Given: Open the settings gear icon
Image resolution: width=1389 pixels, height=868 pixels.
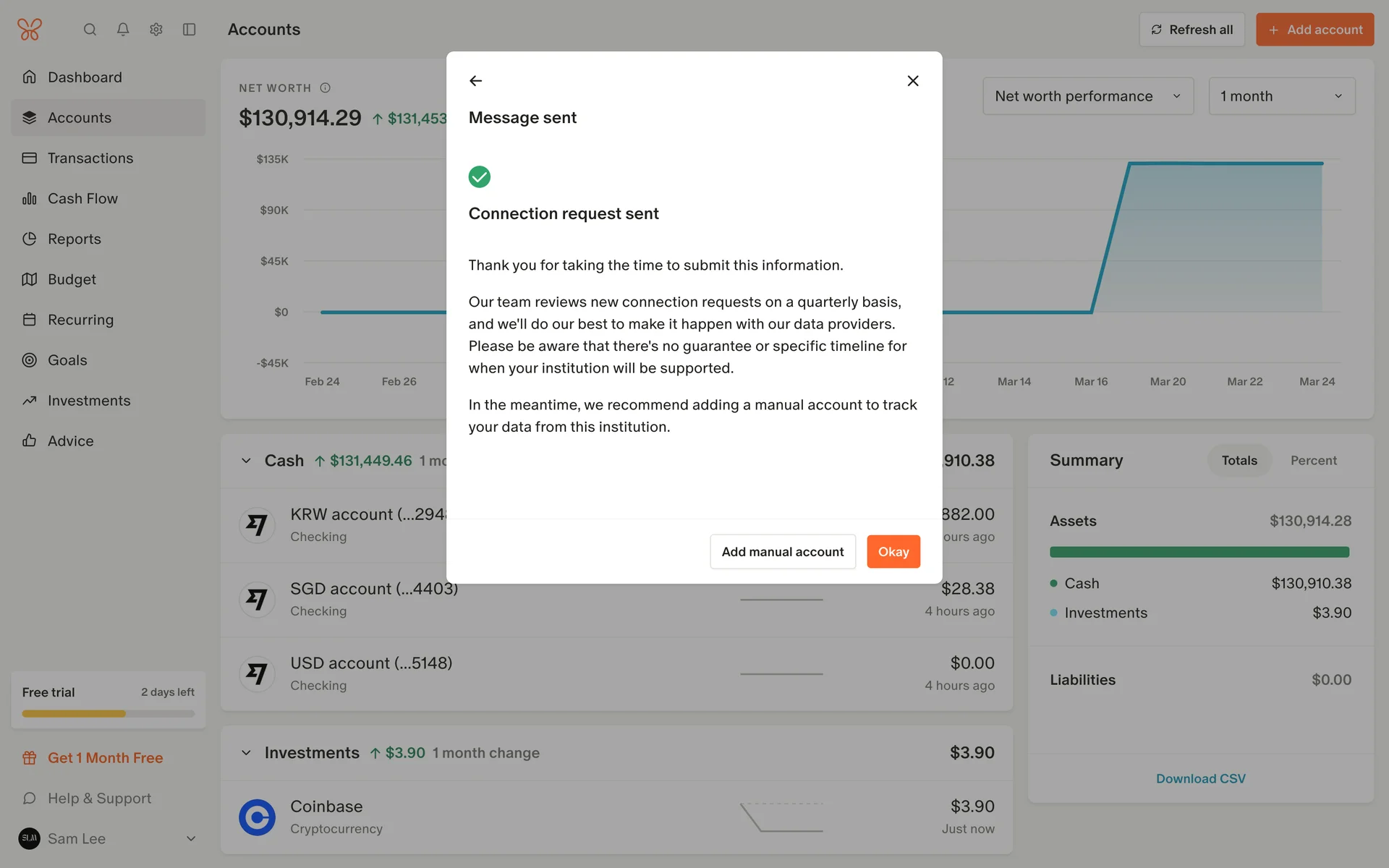Looking at the screenshot, I should click(156, 30).
